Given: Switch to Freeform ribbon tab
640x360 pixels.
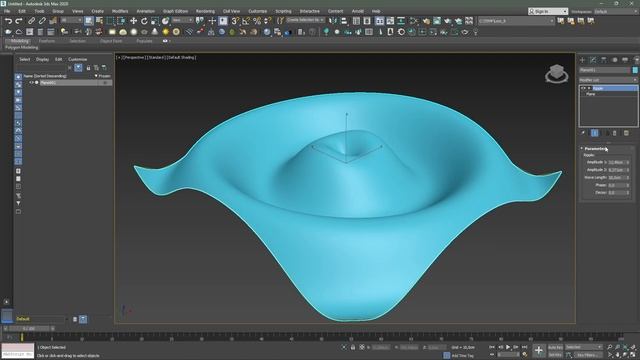Looking at the screenshot, I should click(x=47, y=41).
